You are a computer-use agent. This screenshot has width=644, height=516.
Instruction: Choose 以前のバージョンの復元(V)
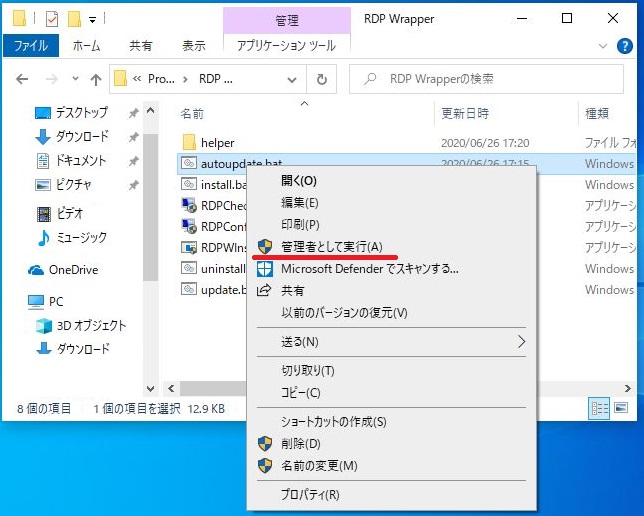click(x=391, y=313)
